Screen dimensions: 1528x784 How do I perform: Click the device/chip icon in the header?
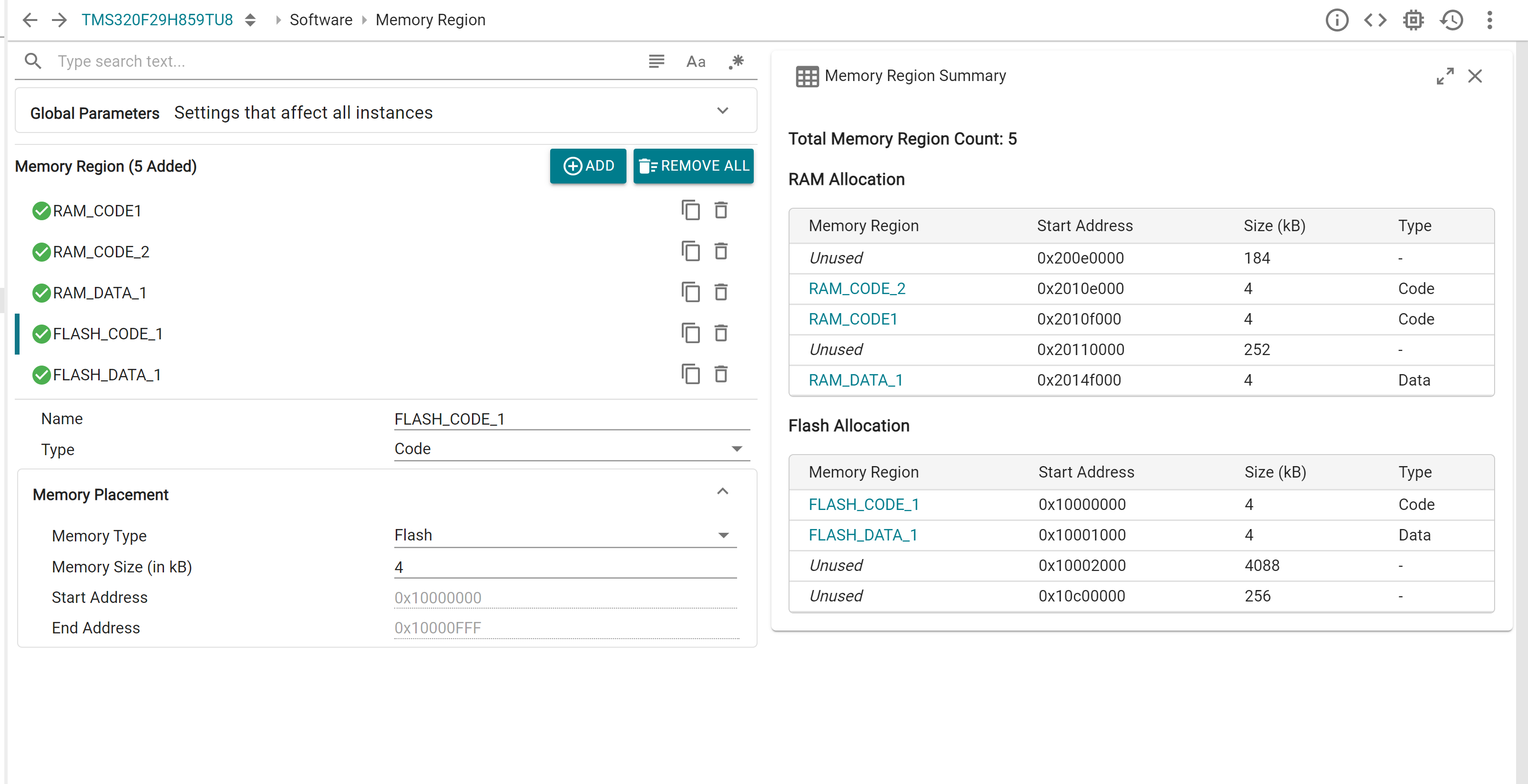tap(1414, 20)
